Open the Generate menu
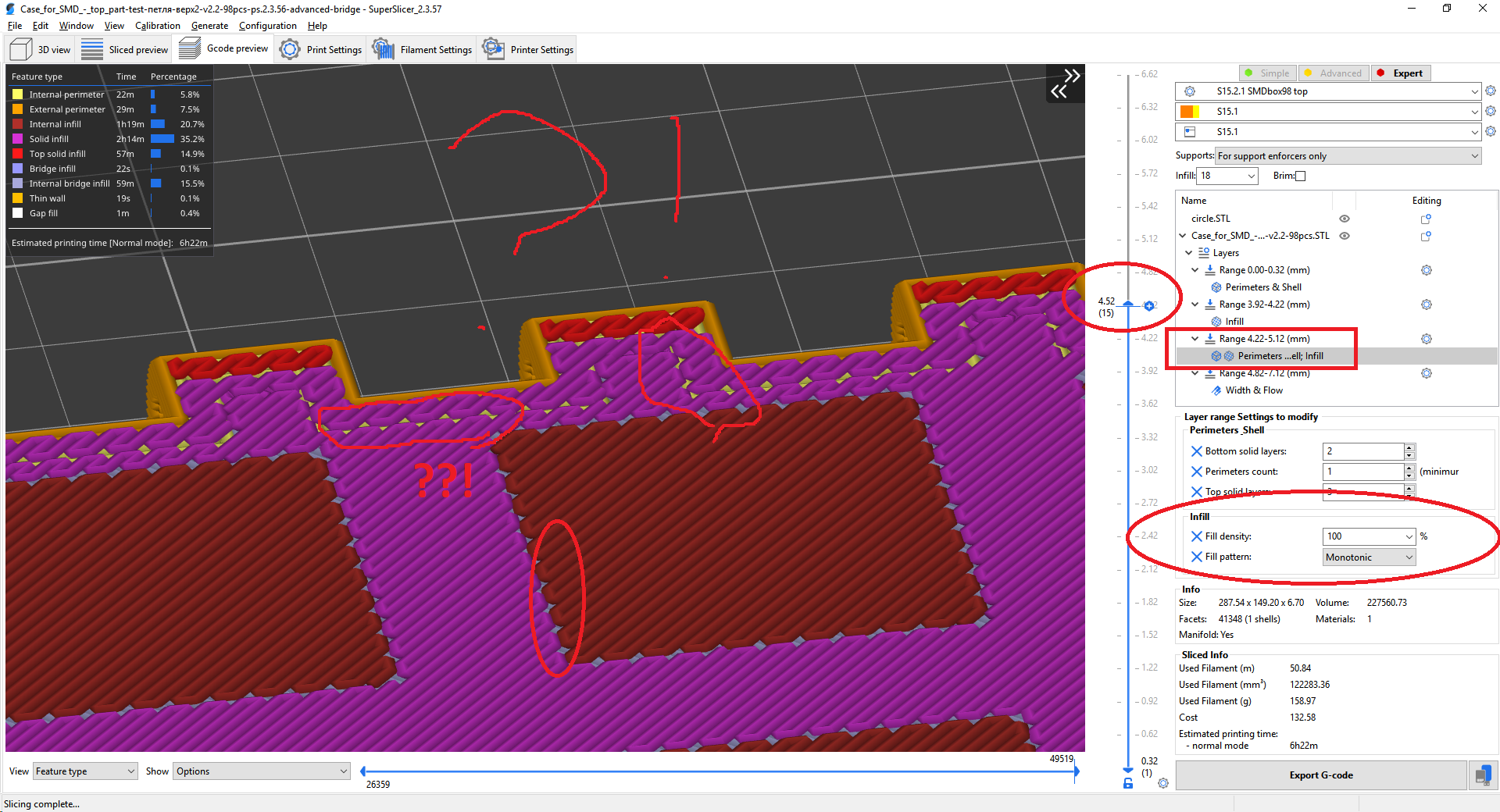The width and height of the screenshot is (1500, 812). click(209, 25)
